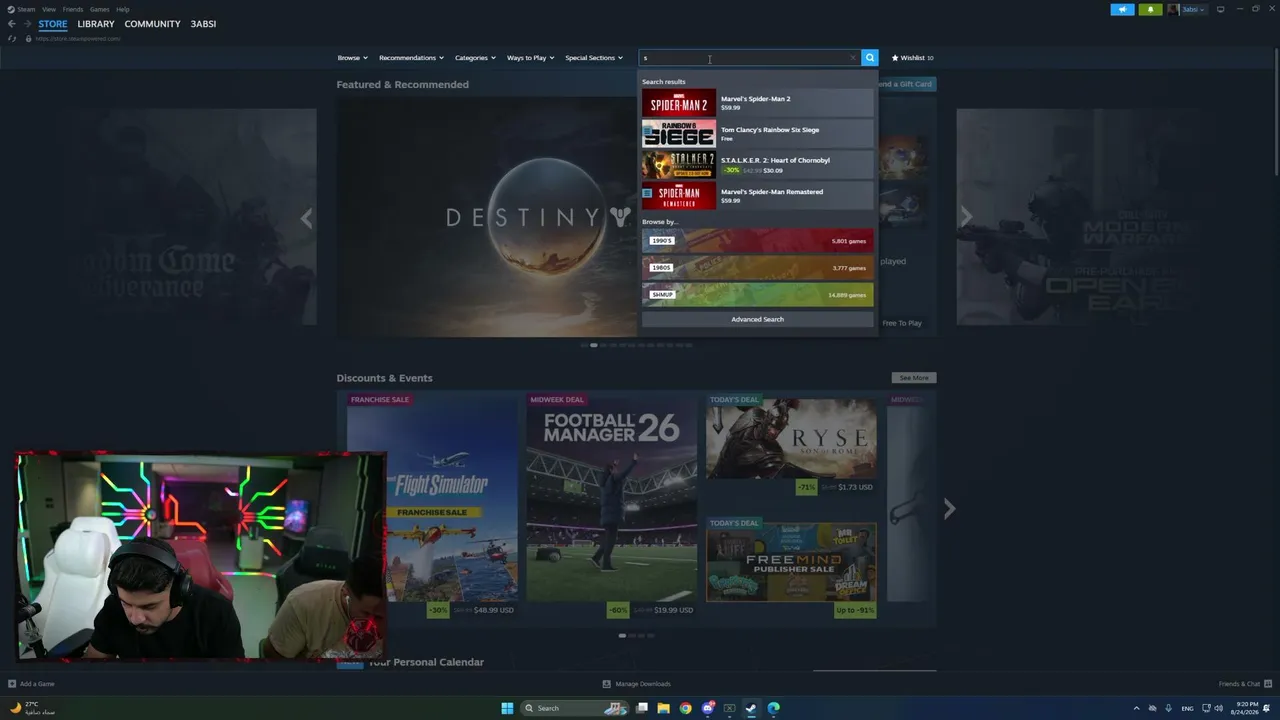This screenshot has height=720, width=1280.
Task: Browse by the Shmup tag
Action: 757,295
